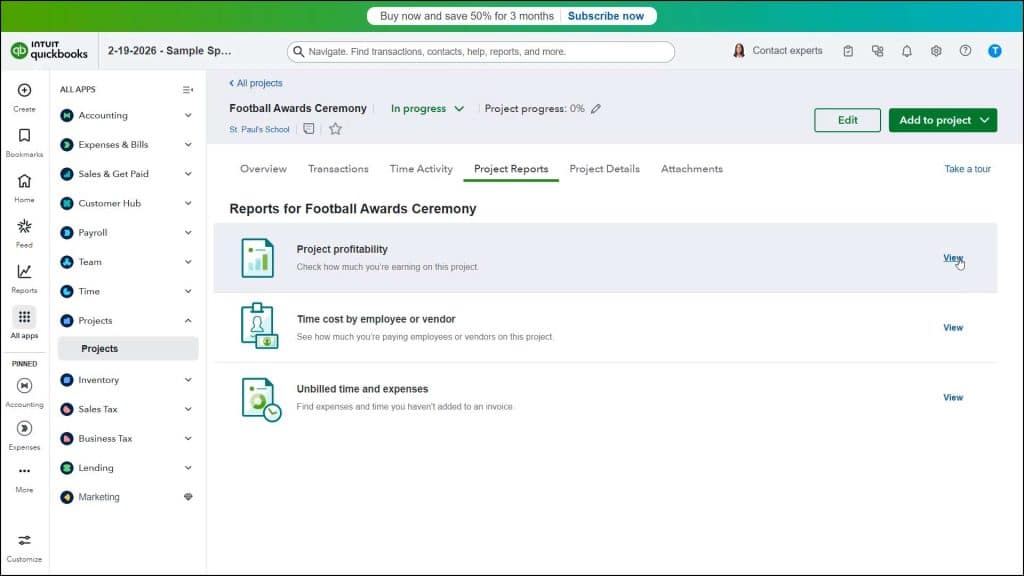Click the Edit button for the project
Image resolution: width=1024 pixels, height=576 pixels.
click(847, 119)
